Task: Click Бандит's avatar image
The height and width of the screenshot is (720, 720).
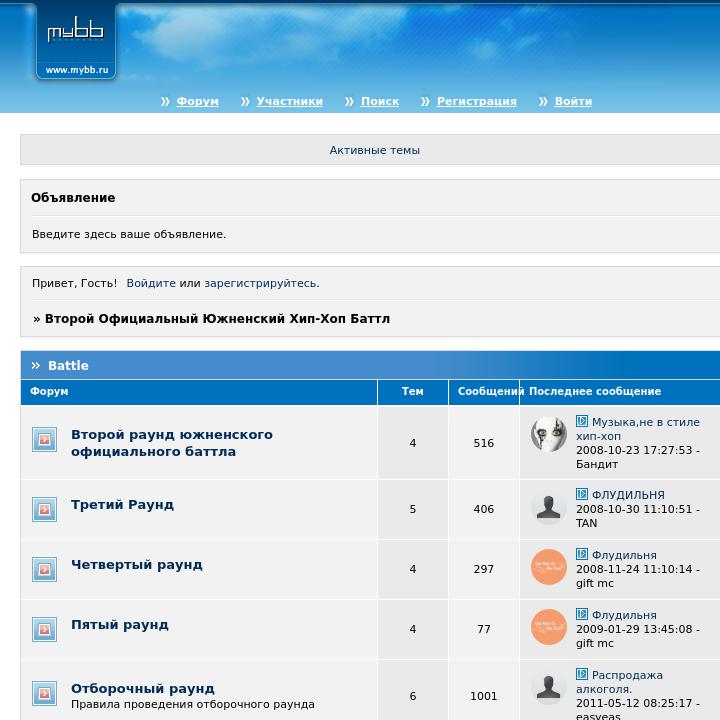Action: (x=549, y=434)
